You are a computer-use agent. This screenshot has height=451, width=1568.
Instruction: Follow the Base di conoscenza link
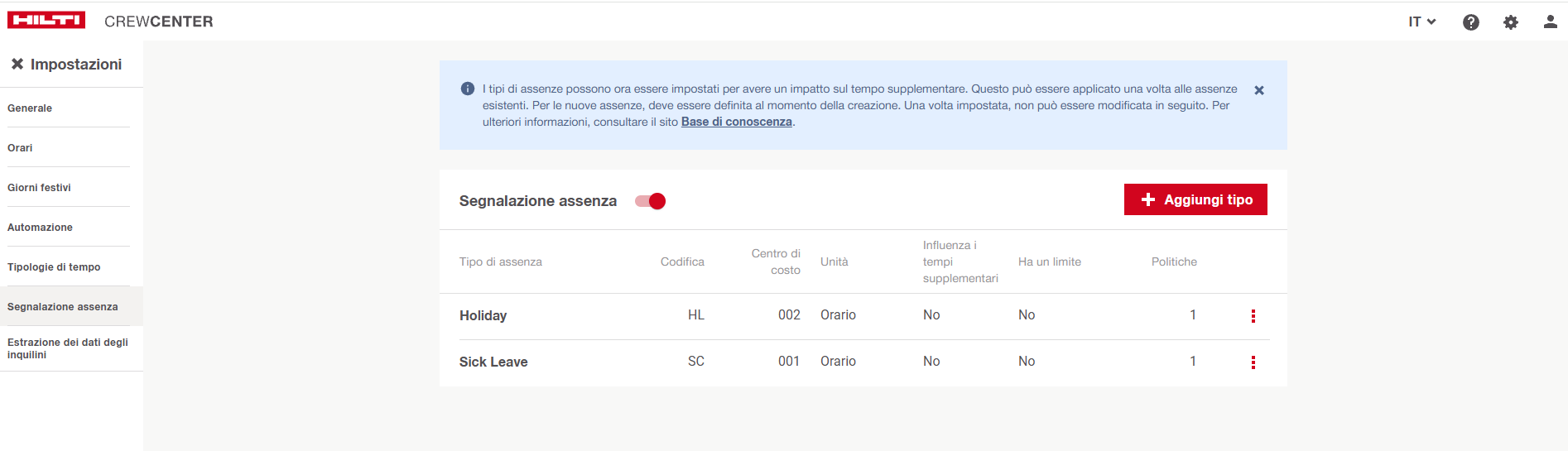point(736,122)
